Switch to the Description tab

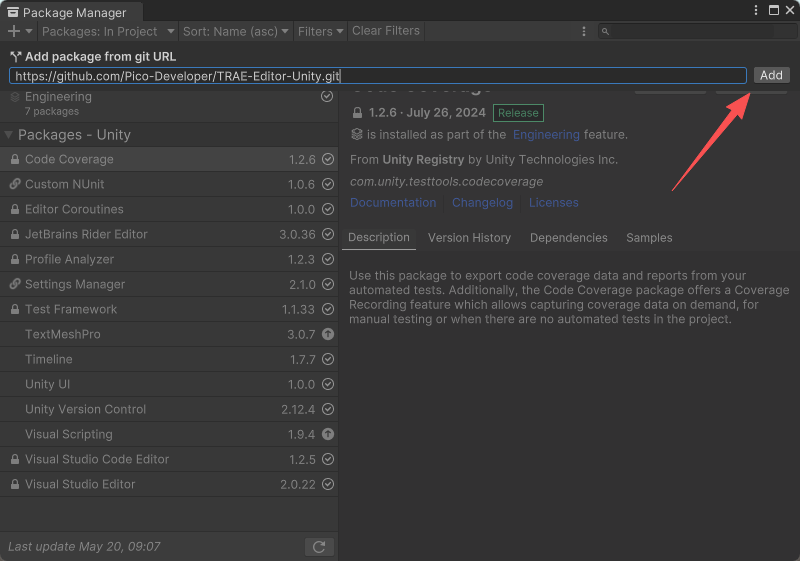point(379,238)
